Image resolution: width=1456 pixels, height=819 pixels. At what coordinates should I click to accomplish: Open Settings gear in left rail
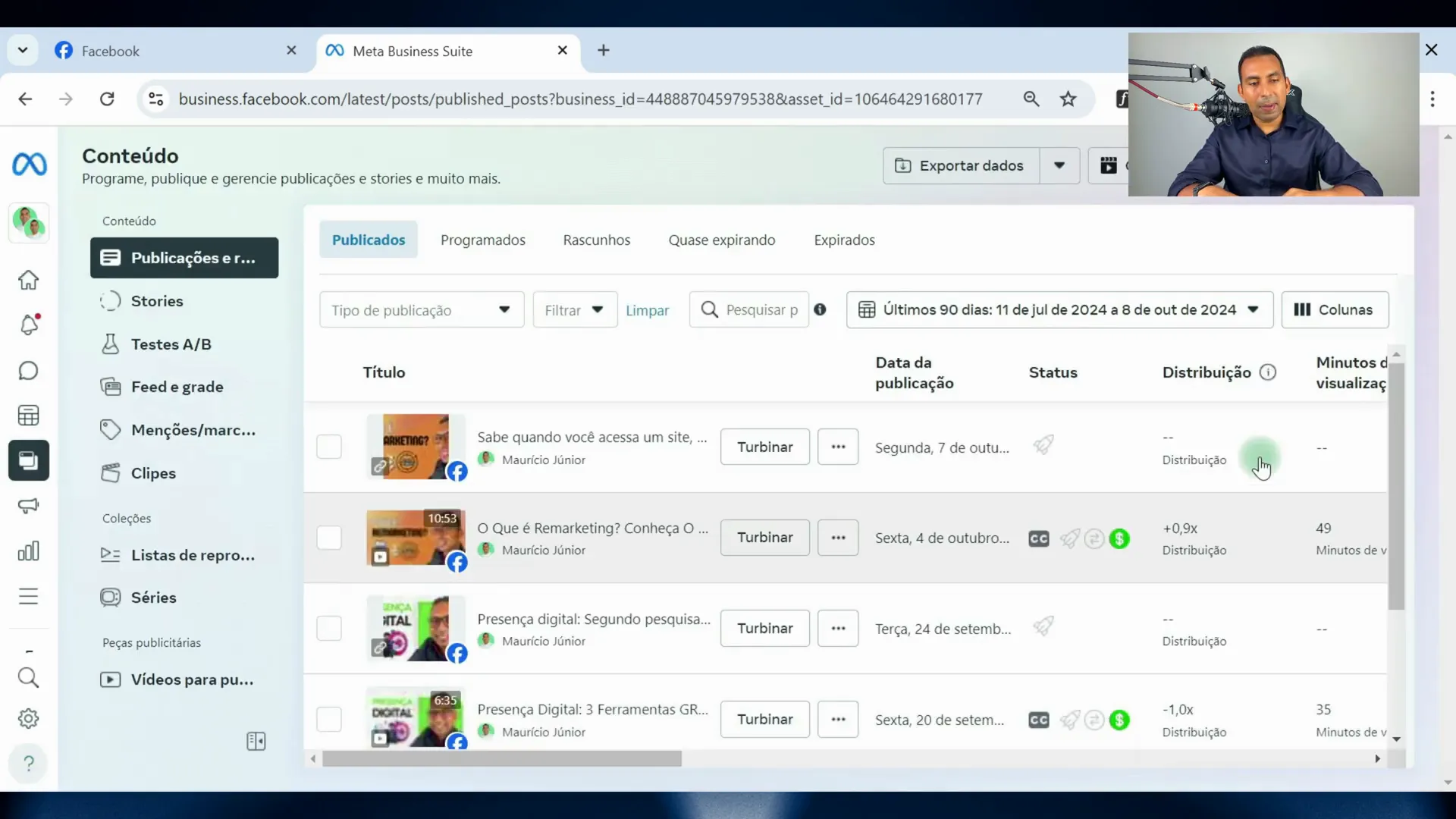(28, 718)
